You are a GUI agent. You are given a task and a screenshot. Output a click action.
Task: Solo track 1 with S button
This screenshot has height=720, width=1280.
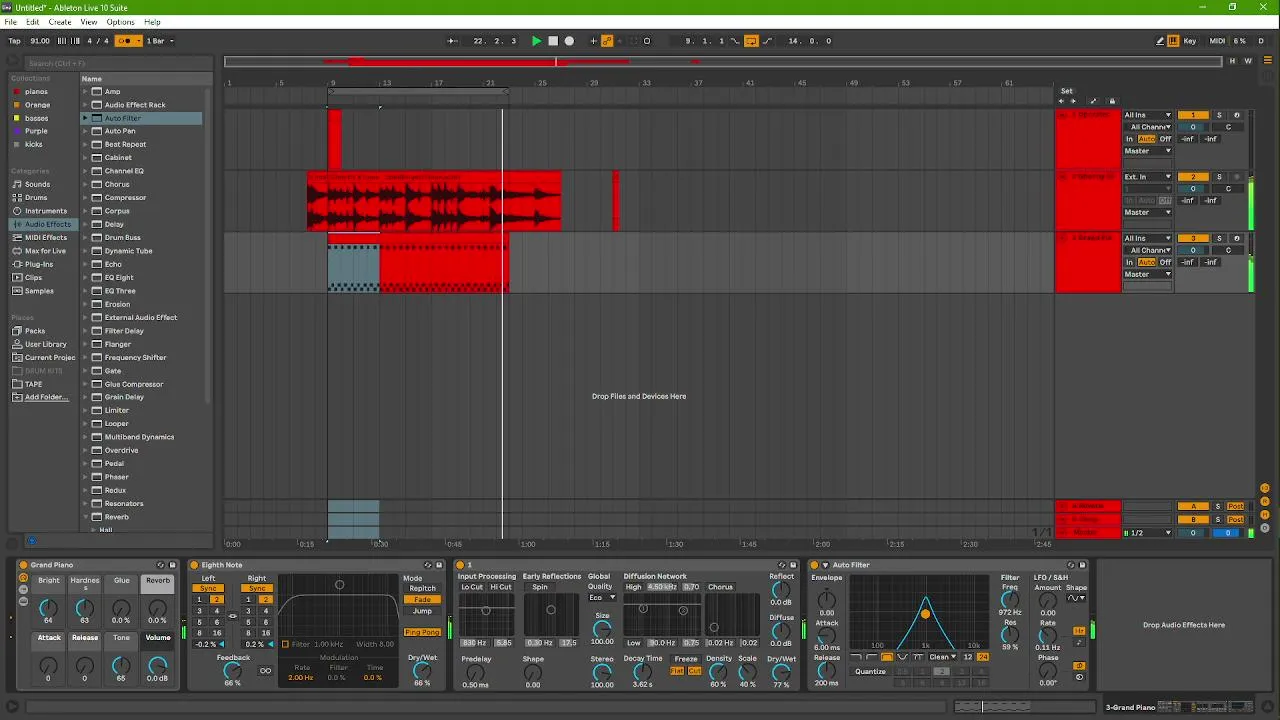click(1220, 115)
